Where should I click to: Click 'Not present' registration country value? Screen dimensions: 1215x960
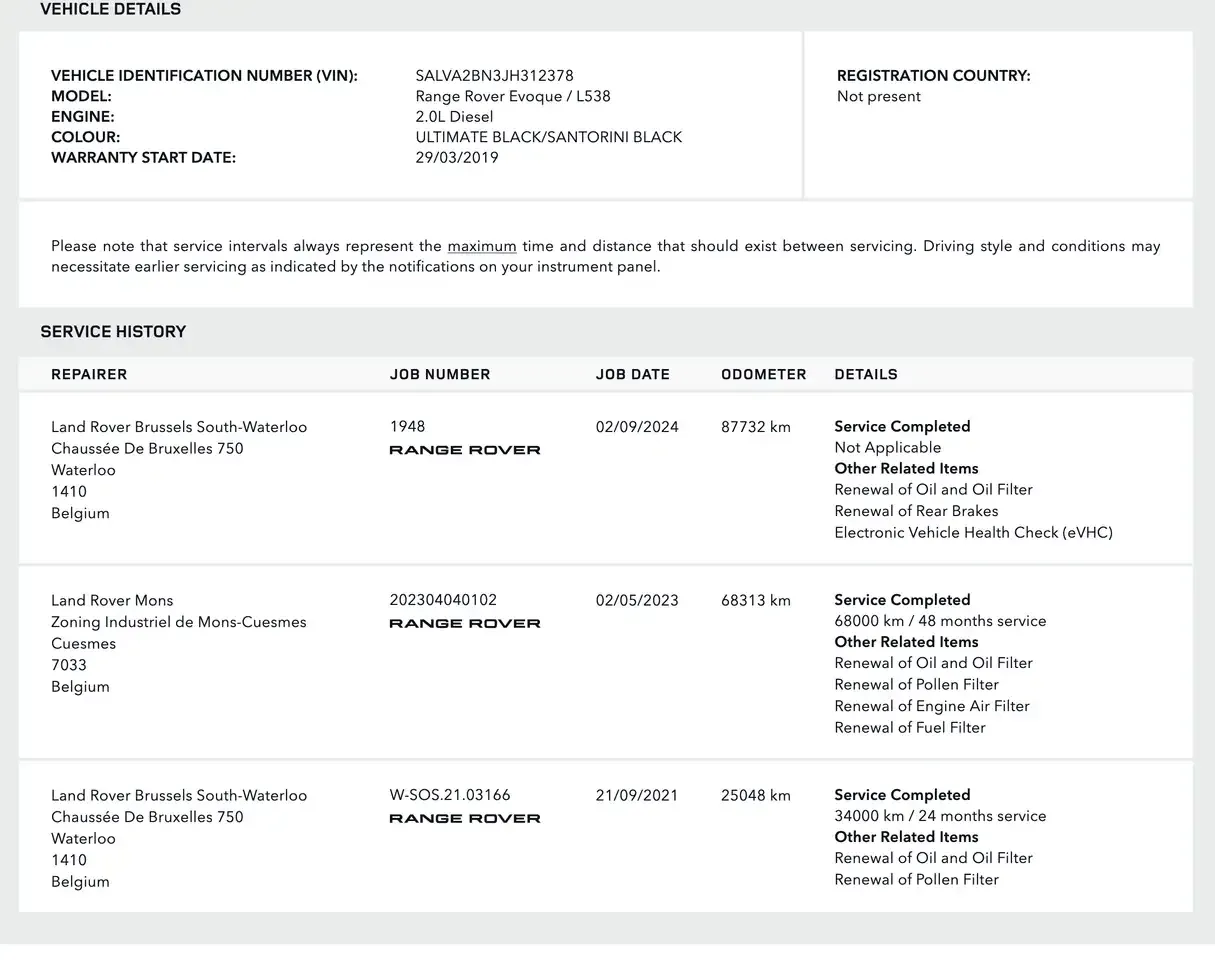point(878,97)
